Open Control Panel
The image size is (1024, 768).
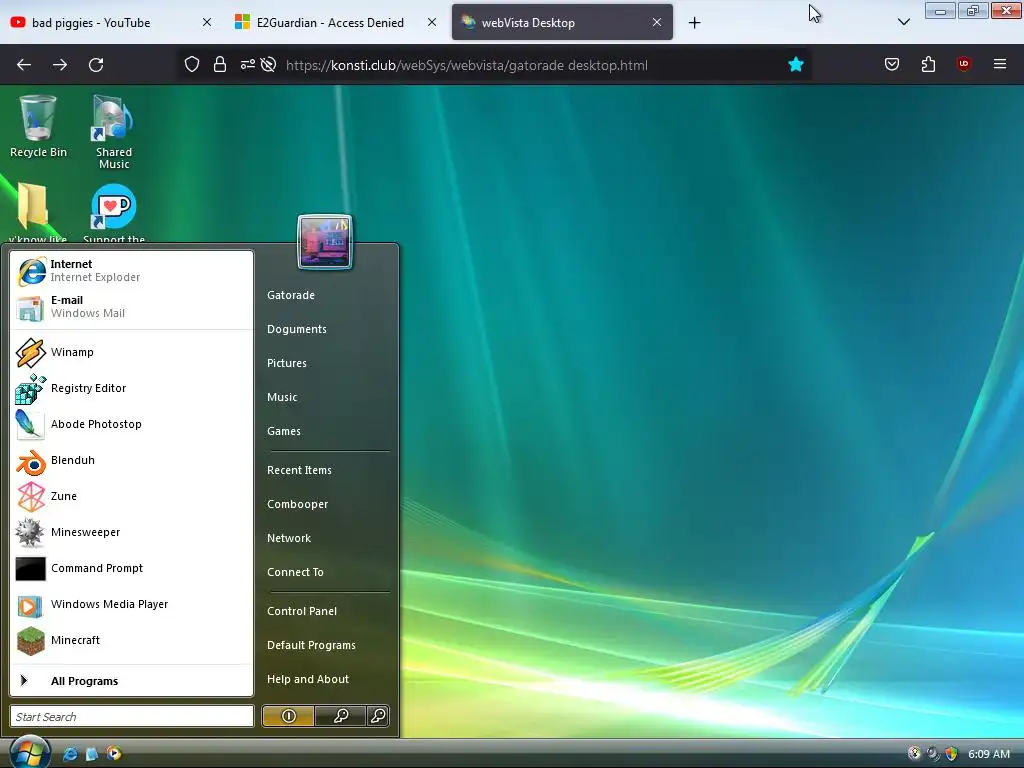pos(302,611)
